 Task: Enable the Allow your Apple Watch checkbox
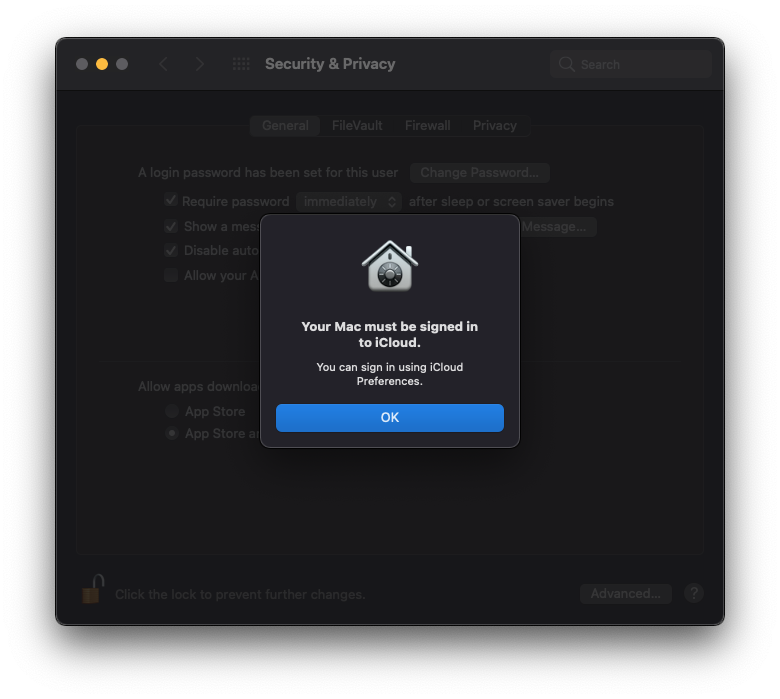[171, 275]
